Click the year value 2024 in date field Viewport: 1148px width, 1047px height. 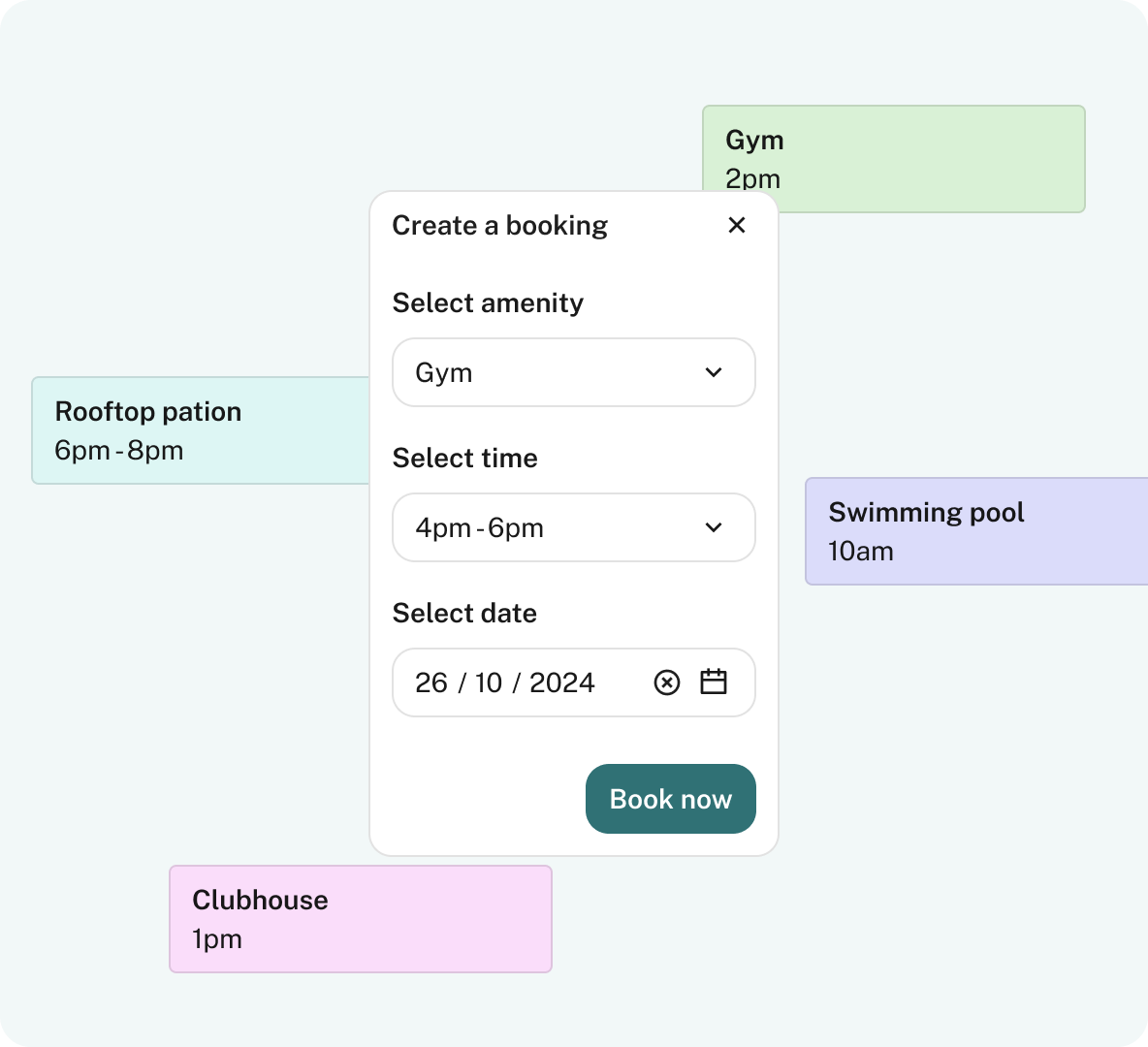coord(561,683)
